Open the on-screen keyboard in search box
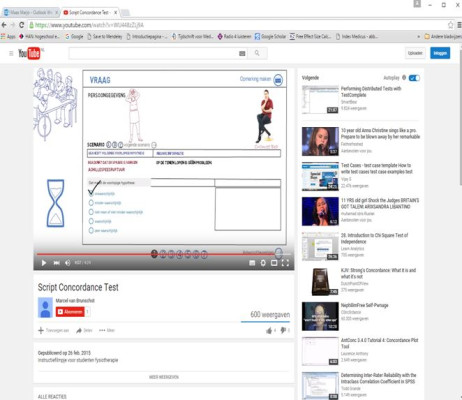This screenshot has height=400, width=462. point(242,53)
